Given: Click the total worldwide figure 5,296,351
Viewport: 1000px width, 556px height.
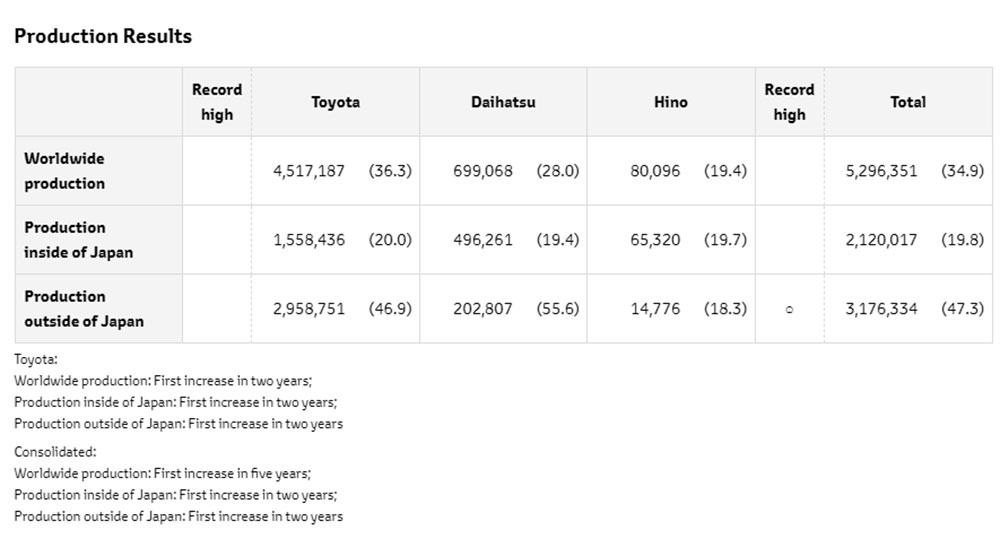Looking at the screenshot, I should click(x=881, y=171).
